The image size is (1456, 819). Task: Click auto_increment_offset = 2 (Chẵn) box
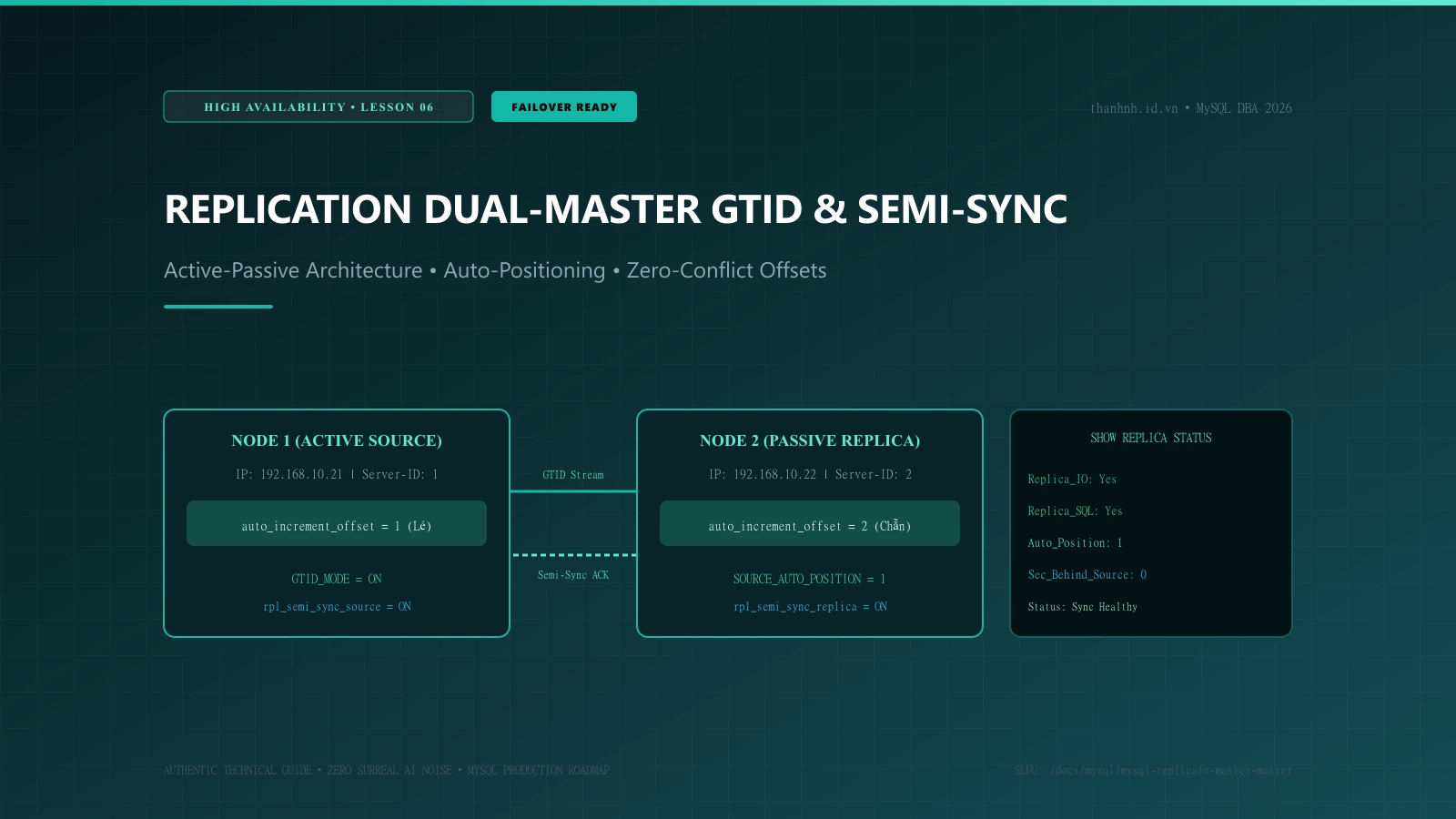810,523
